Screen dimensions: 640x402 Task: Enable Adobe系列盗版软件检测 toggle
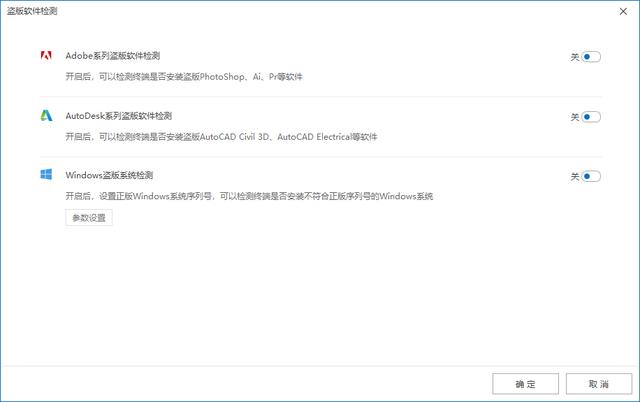(591, 57)
